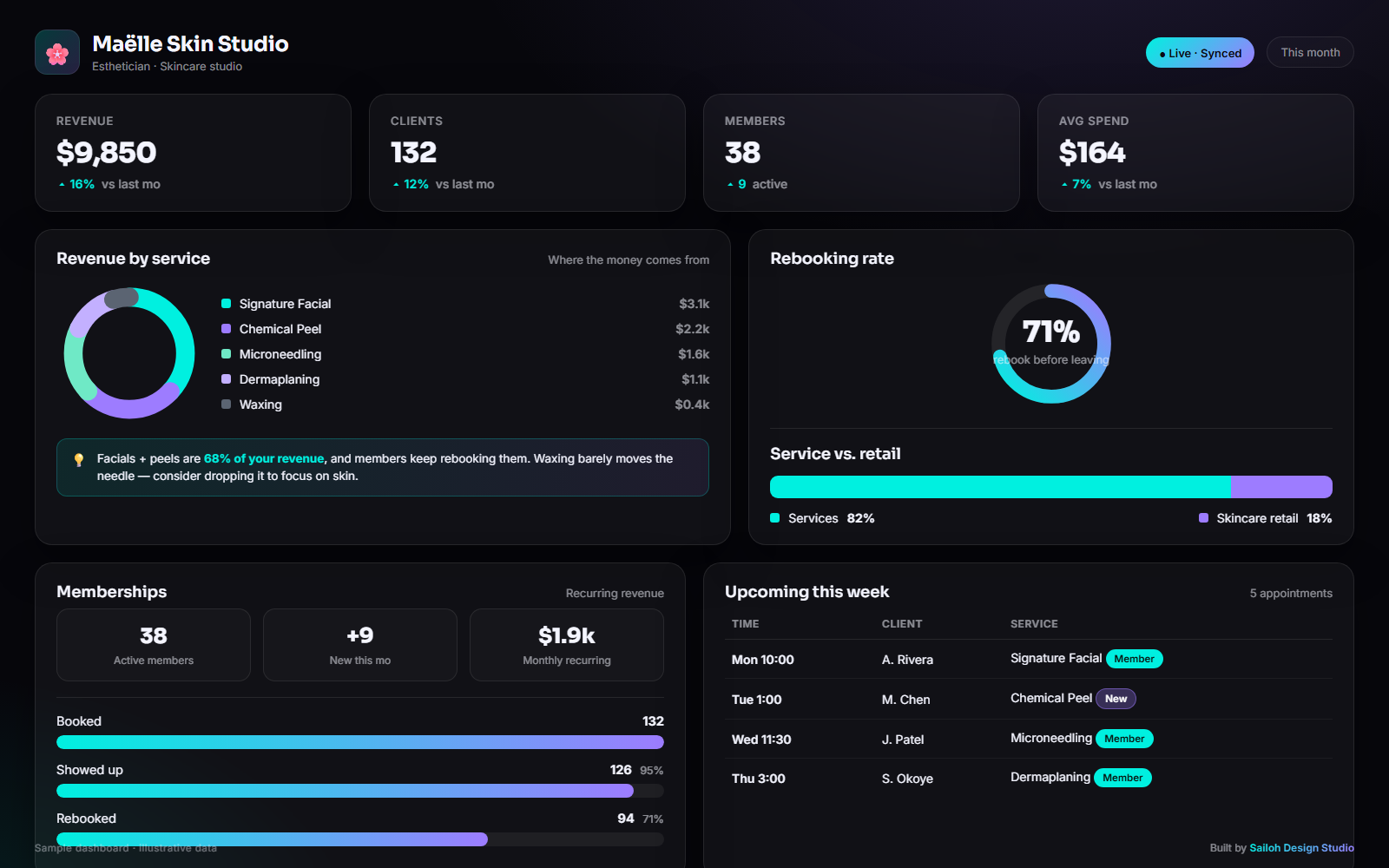The image size is (1389, 868).
Task: Click the Waxing gray legend swatch
Action: (x=226, y=404)
